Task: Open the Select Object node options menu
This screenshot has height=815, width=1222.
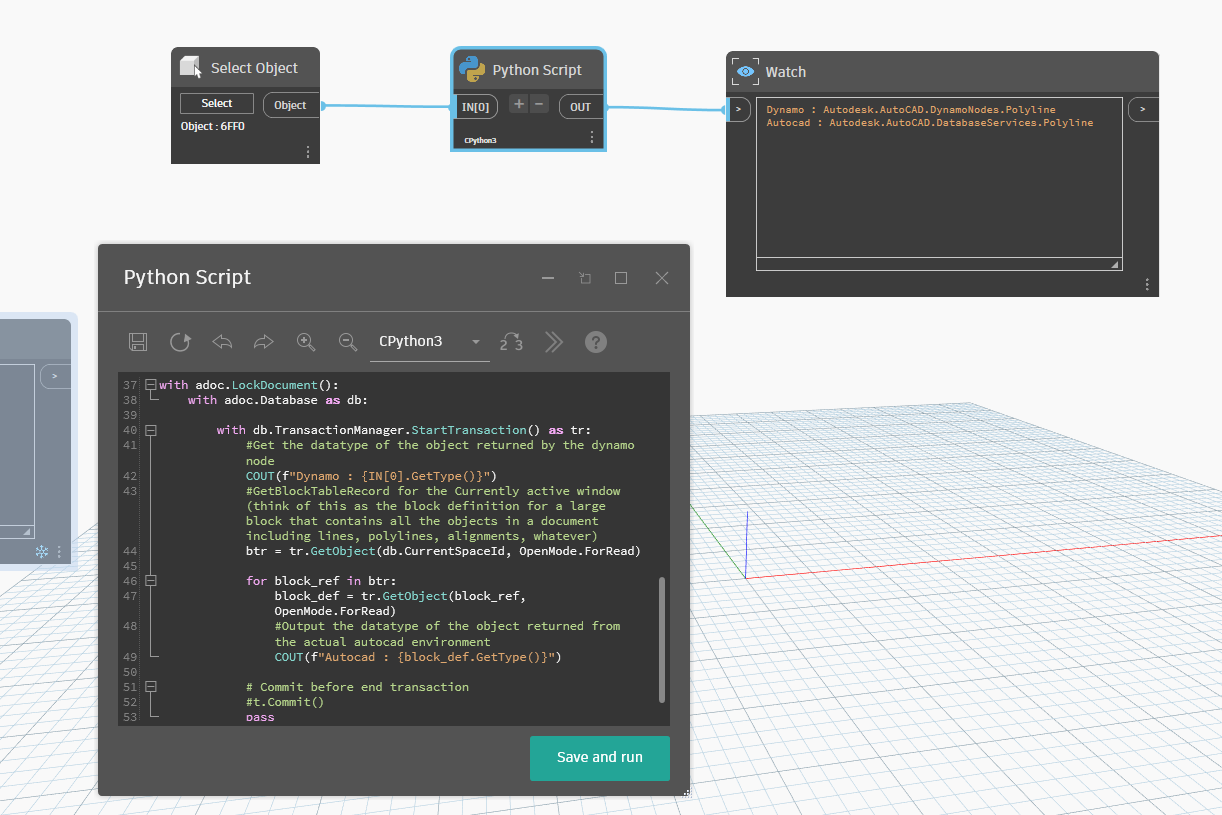Action: point(308,151)
